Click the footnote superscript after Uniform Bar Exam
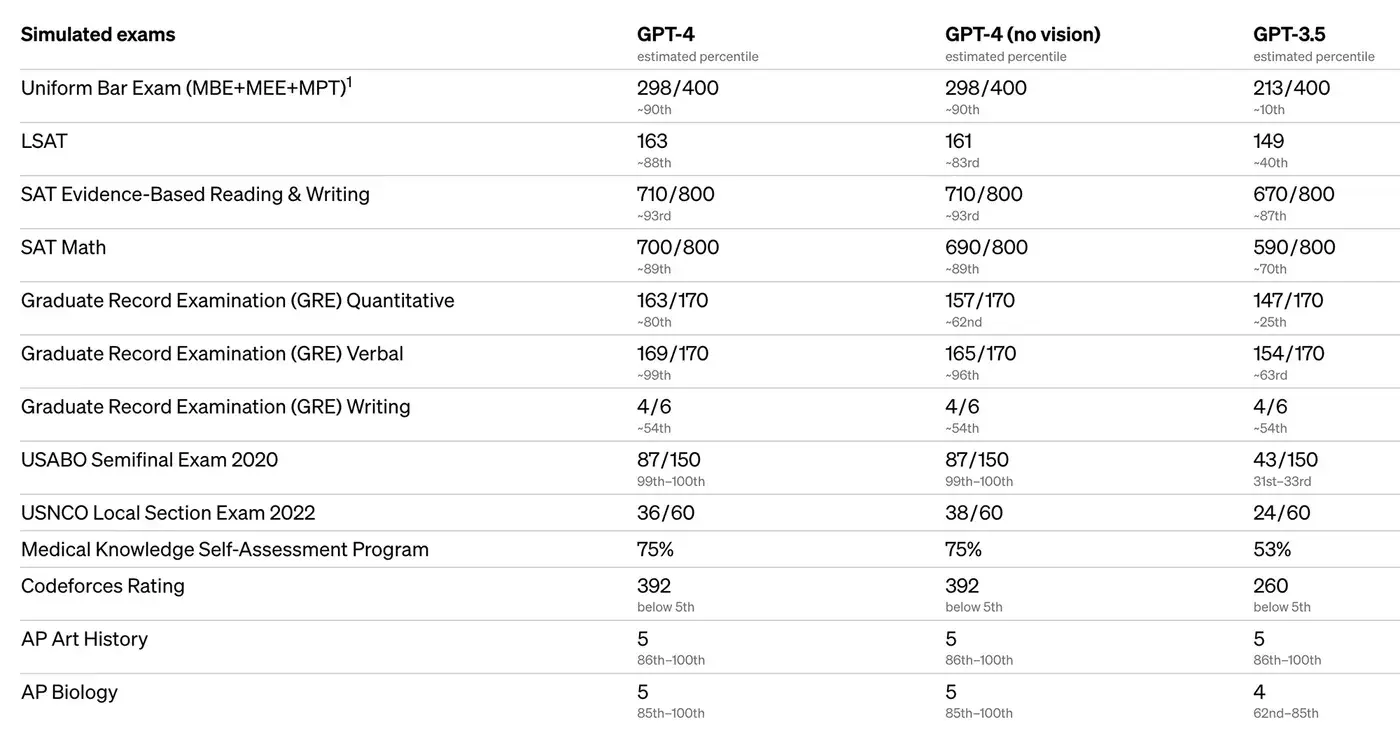This screenshot has width=1400, height=741. [349, 81]
